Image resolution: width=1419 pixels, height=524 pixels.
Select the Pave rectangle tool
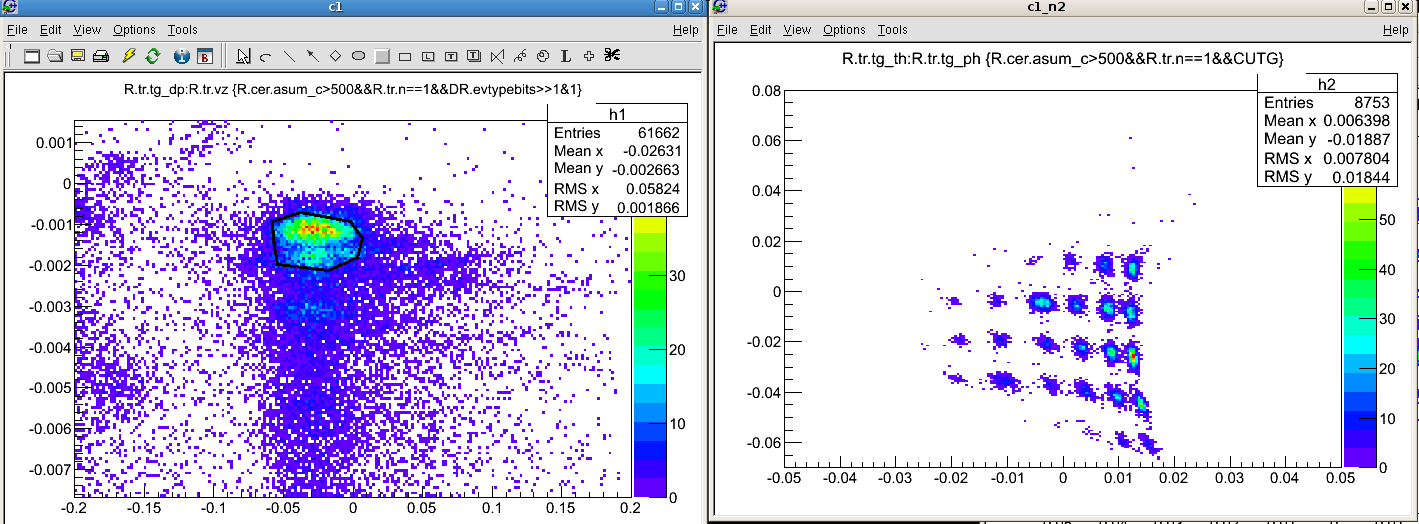404,56
